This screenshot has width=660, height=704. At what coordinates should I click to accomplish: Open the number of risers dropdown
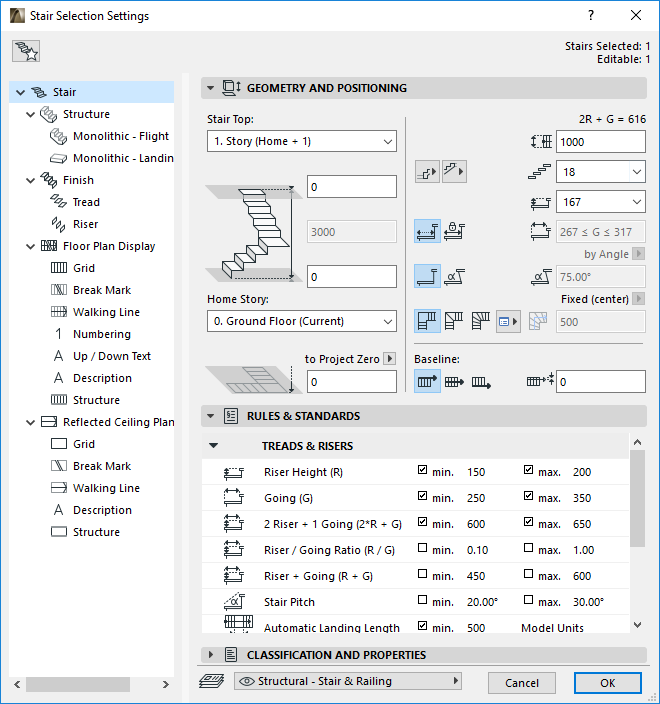[x=637, y=172]
